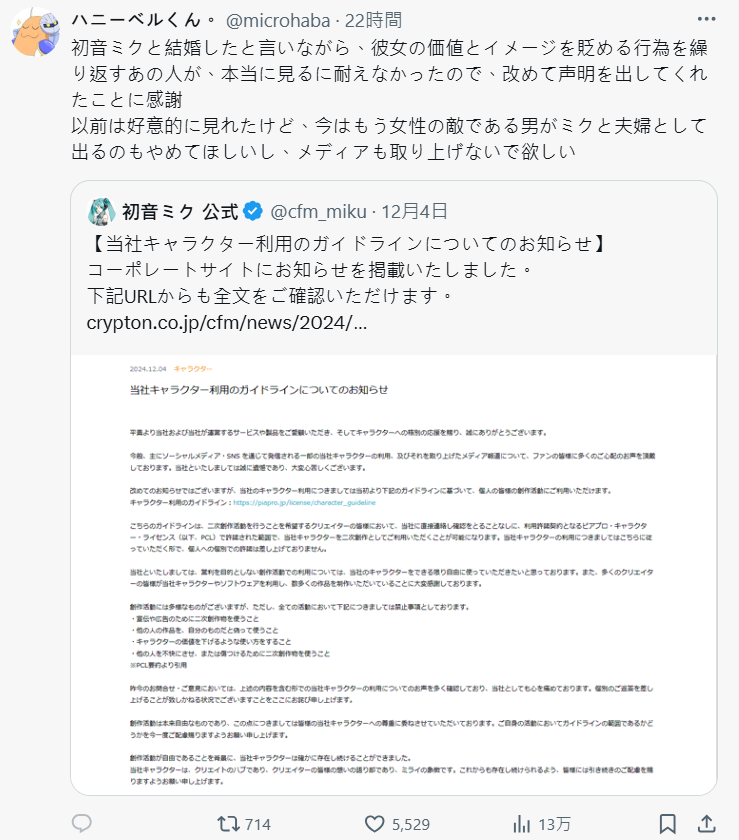Open @cfm_miku handle link
Screen dimensions: 739x840
pyautogui.click(x=318, y=212)
